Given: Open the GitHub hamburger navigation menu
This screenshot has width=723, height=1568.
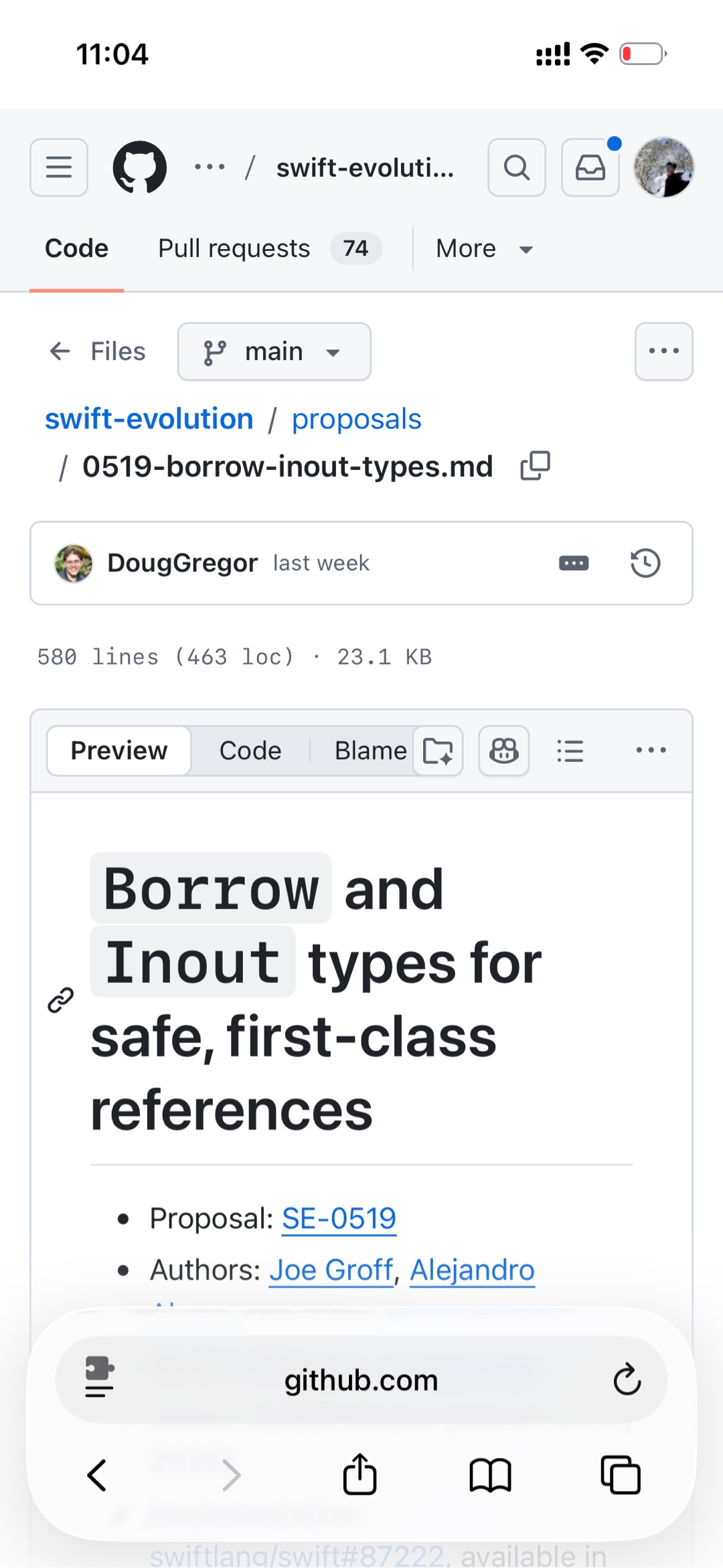Looking at the screenshot, I should coord(59,167).
